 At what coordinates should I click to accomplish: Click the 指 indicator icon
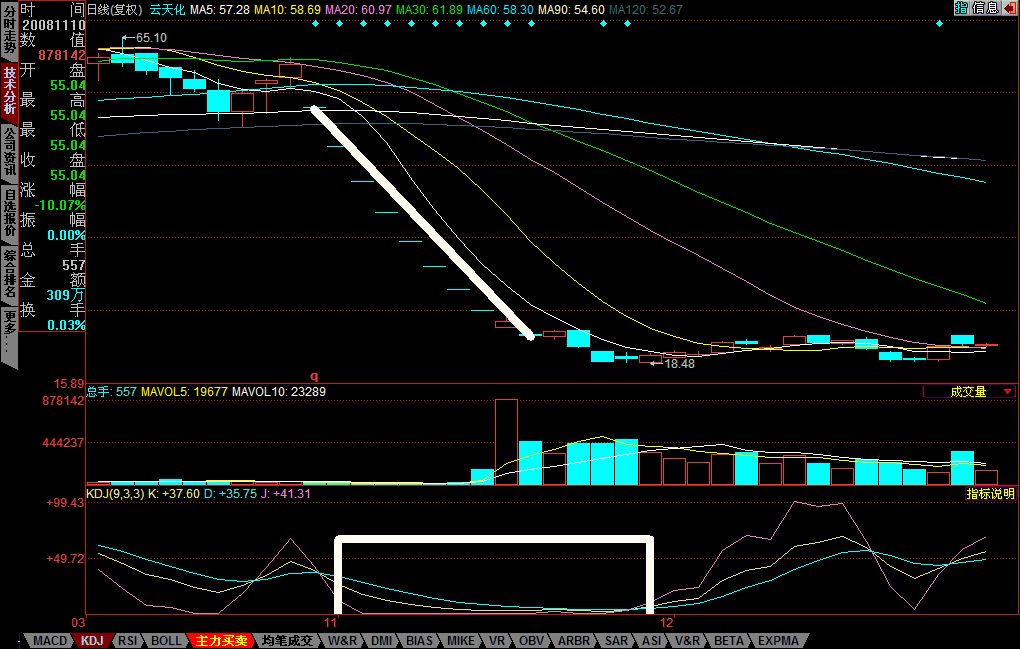[x=961, y=8]
